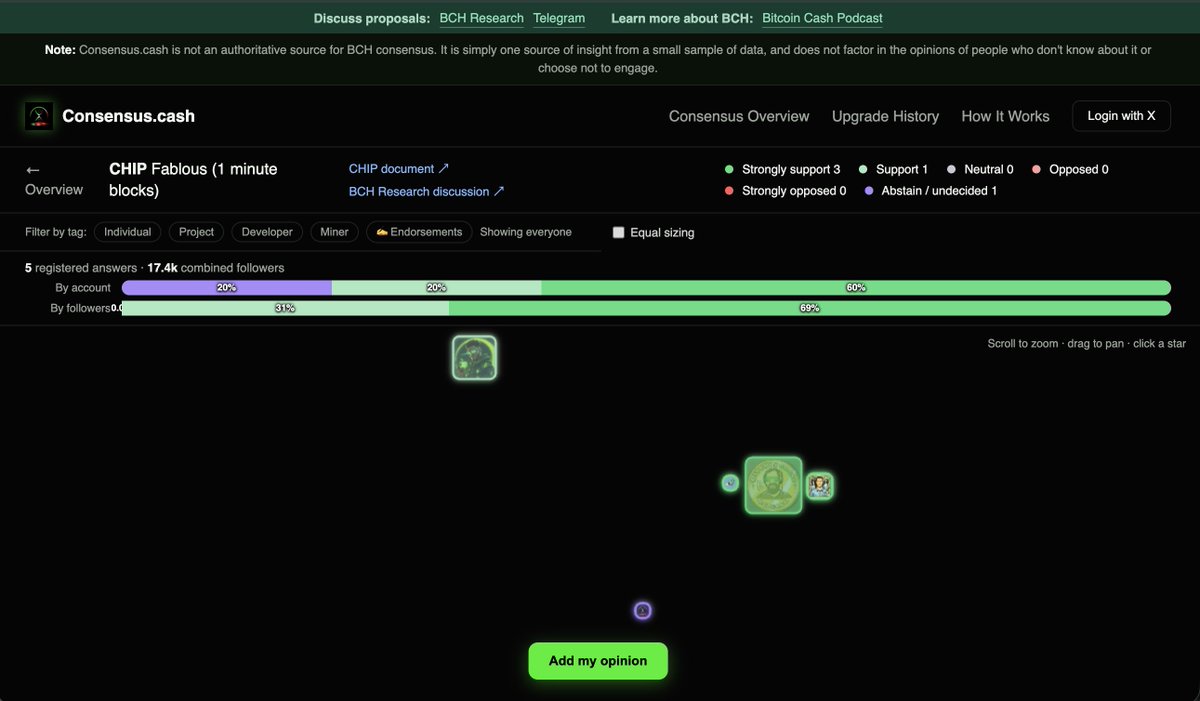Screen dimensions: 1200x701
Task: Click the Support 1 legend entry
Action: [893, 170]
